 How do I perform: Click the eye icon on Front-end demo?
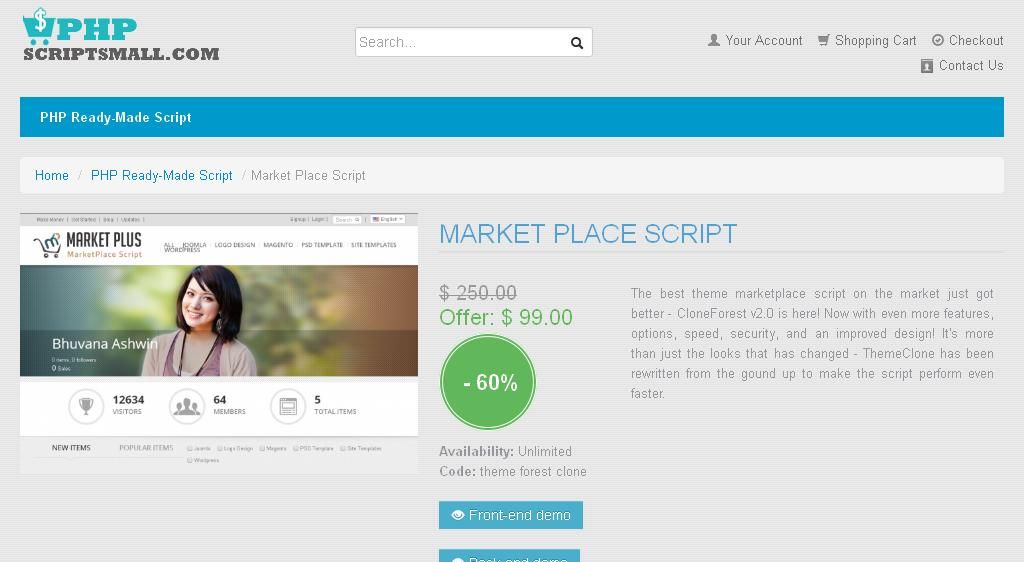[x=458, y=515]
